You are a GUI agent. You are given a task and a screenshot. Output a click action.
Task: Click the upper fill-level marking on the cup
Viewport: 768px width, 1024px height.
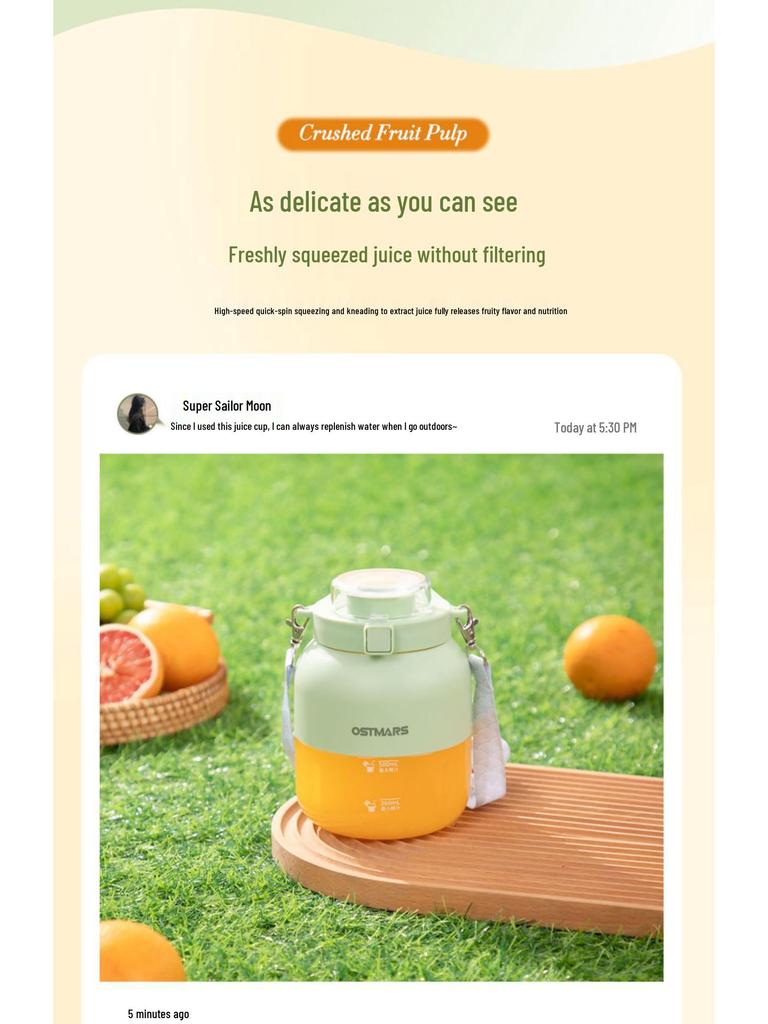[381, 766]
